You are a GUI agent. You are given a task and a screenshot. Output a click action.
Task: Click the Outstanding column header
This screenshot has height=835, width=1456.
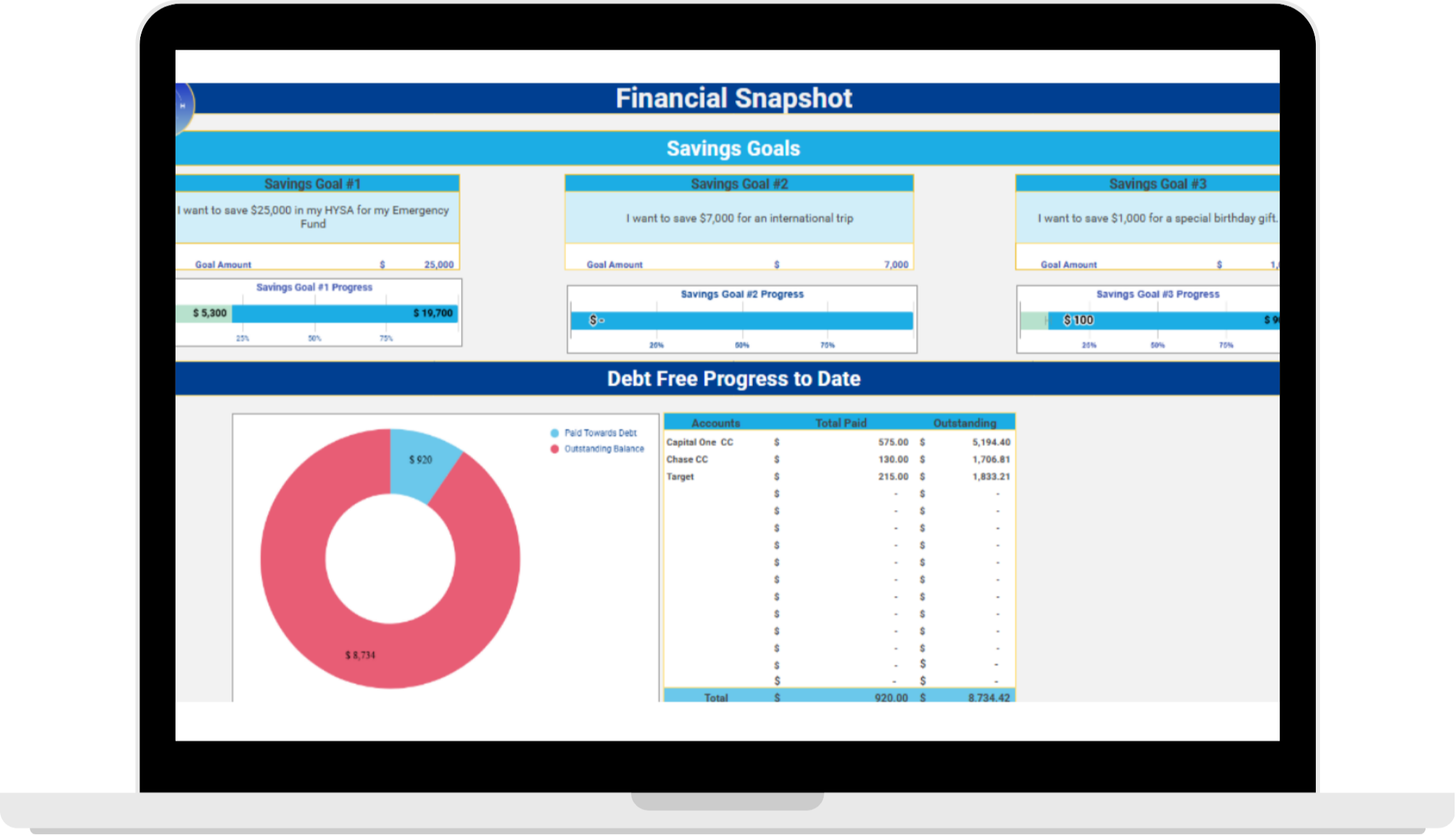pos(965,423)
